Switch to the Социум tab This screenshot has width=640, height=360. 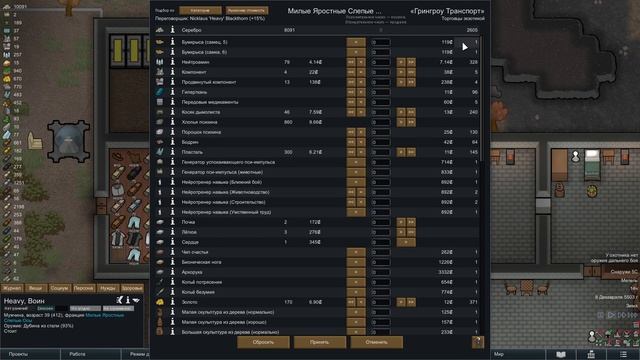pos(60,288)
